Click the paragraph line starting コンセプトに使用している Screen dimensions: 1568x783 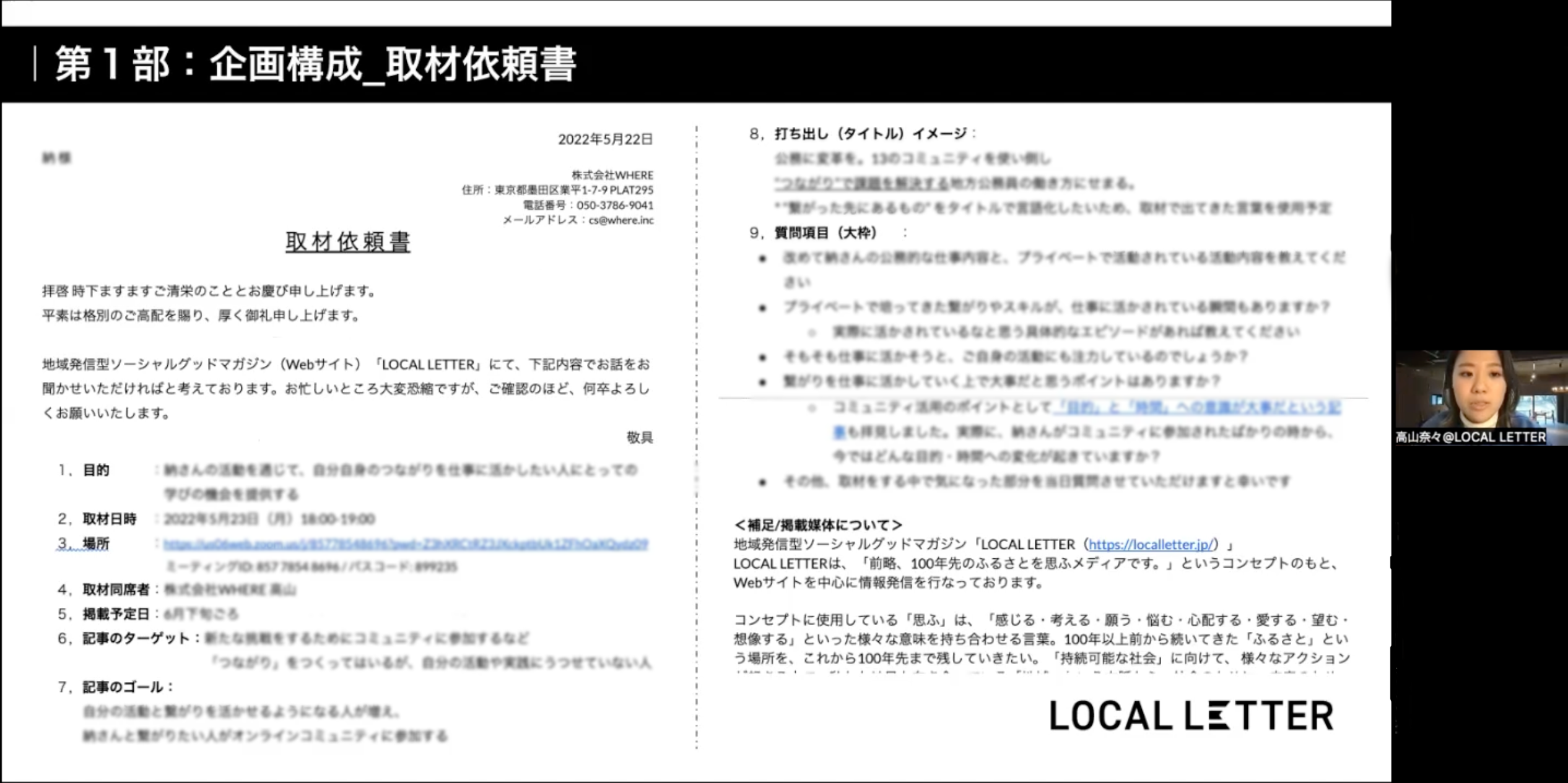tap(1042, 620)
